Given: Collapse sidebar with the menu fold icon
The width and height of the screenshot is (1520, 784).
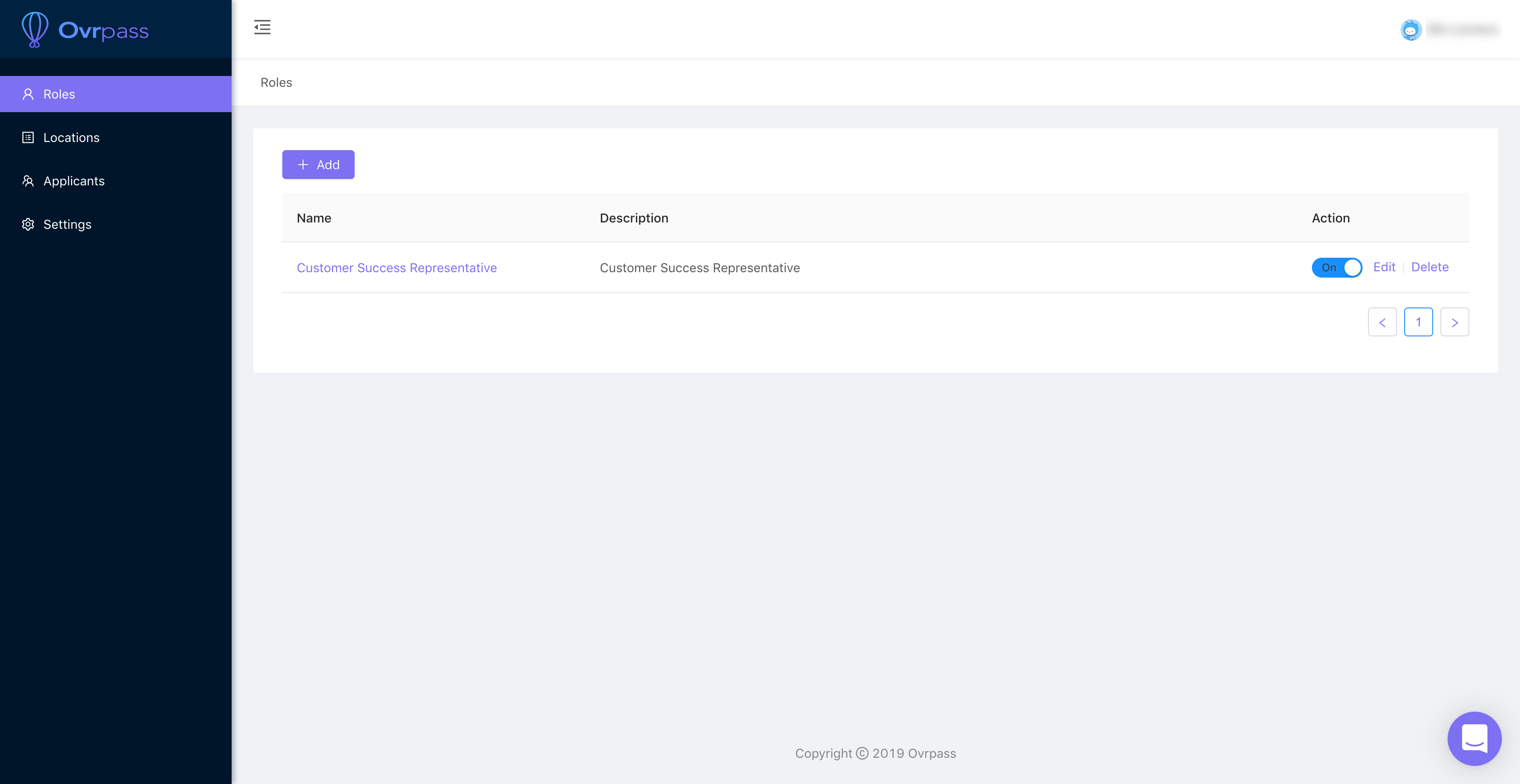Looking at the screenshot, I should point(262,27).
